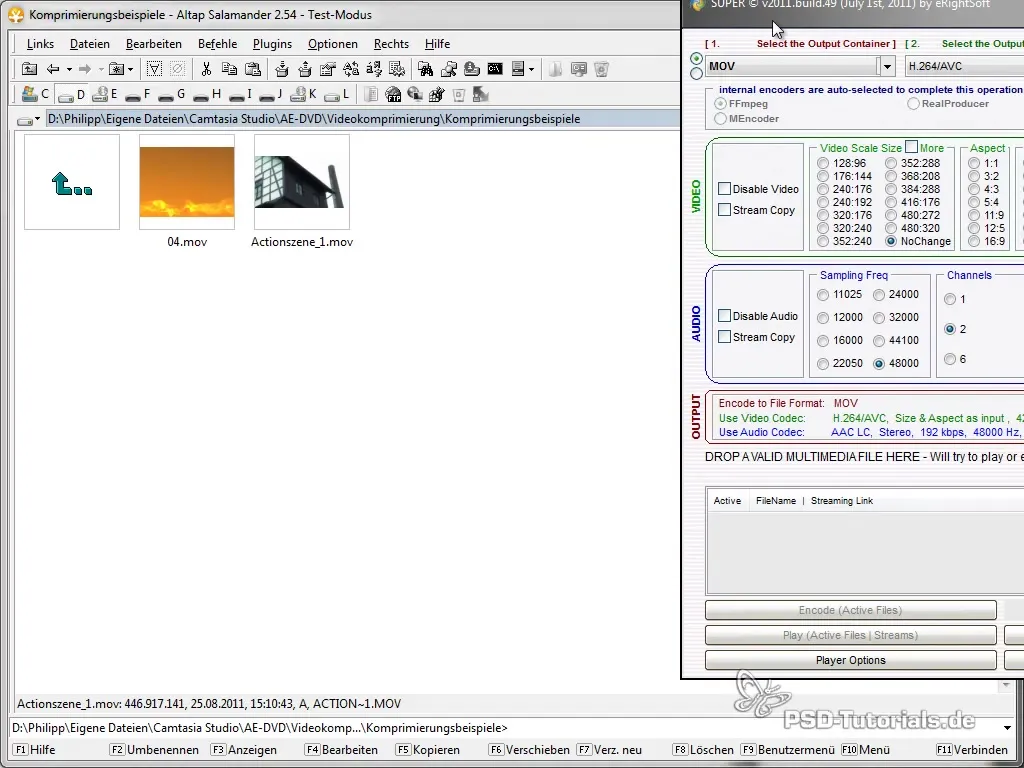
Task: Switch to drive C
Action: (35, 94)
